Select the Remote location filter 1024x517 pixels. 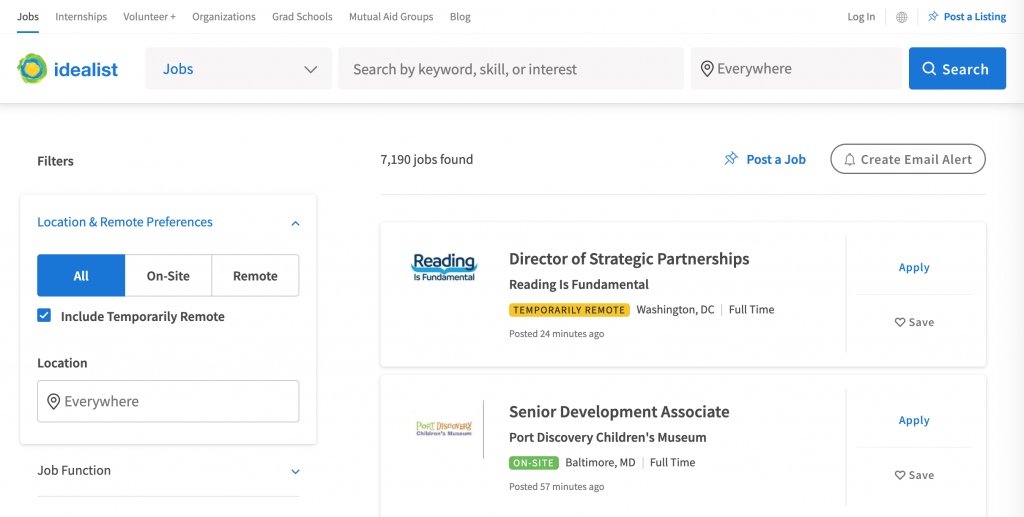point(255,275)
